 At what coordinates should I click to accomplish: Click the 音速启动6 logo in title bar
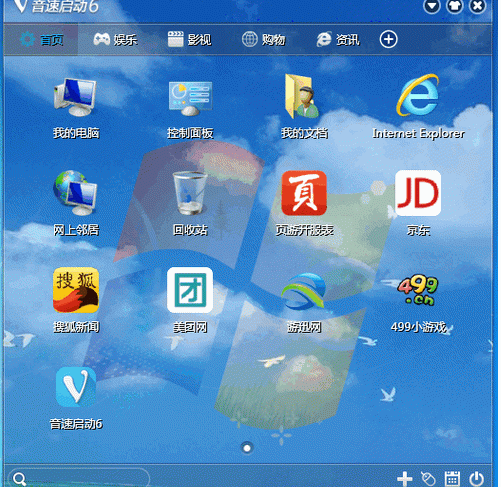pyautogui.click(x=56, y=6)
